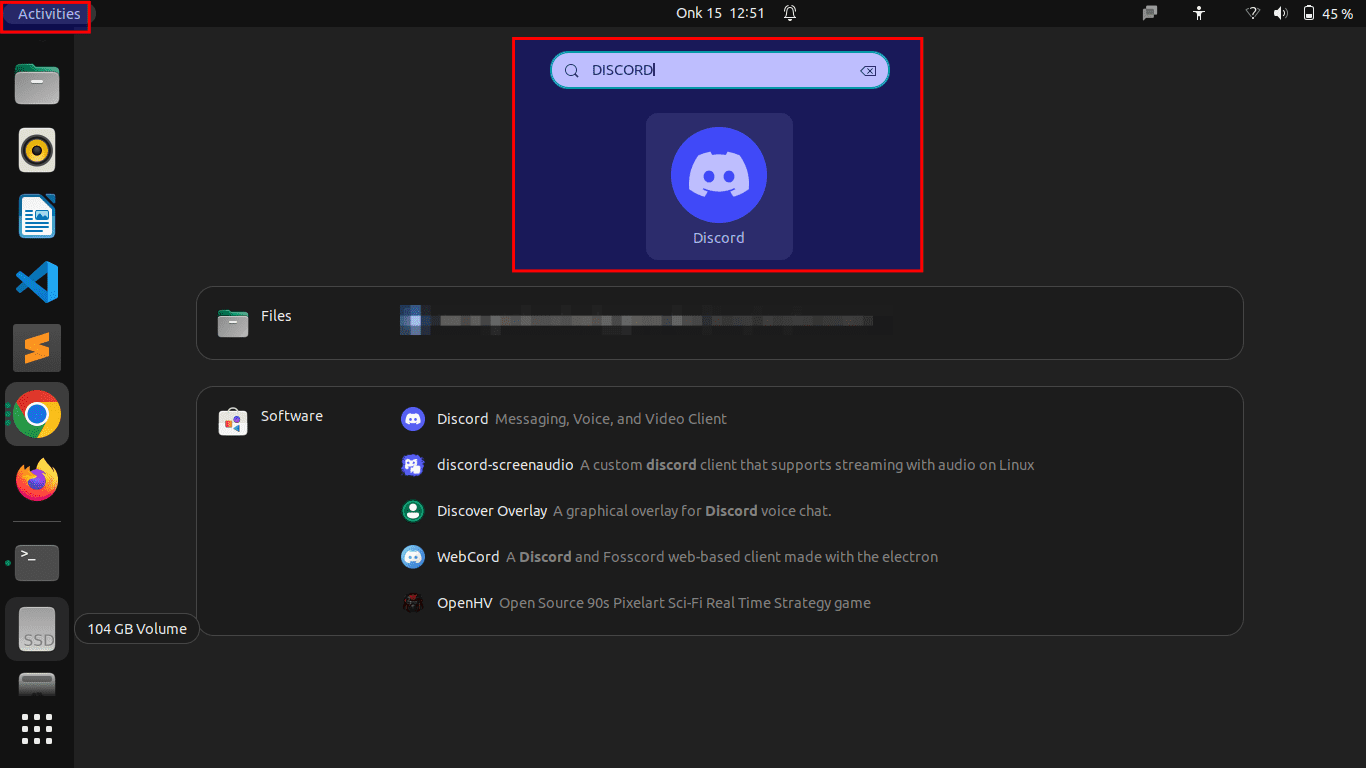Switch to Google Chrome in dock
1366x768 pixels.
click(x=37, y=414)
